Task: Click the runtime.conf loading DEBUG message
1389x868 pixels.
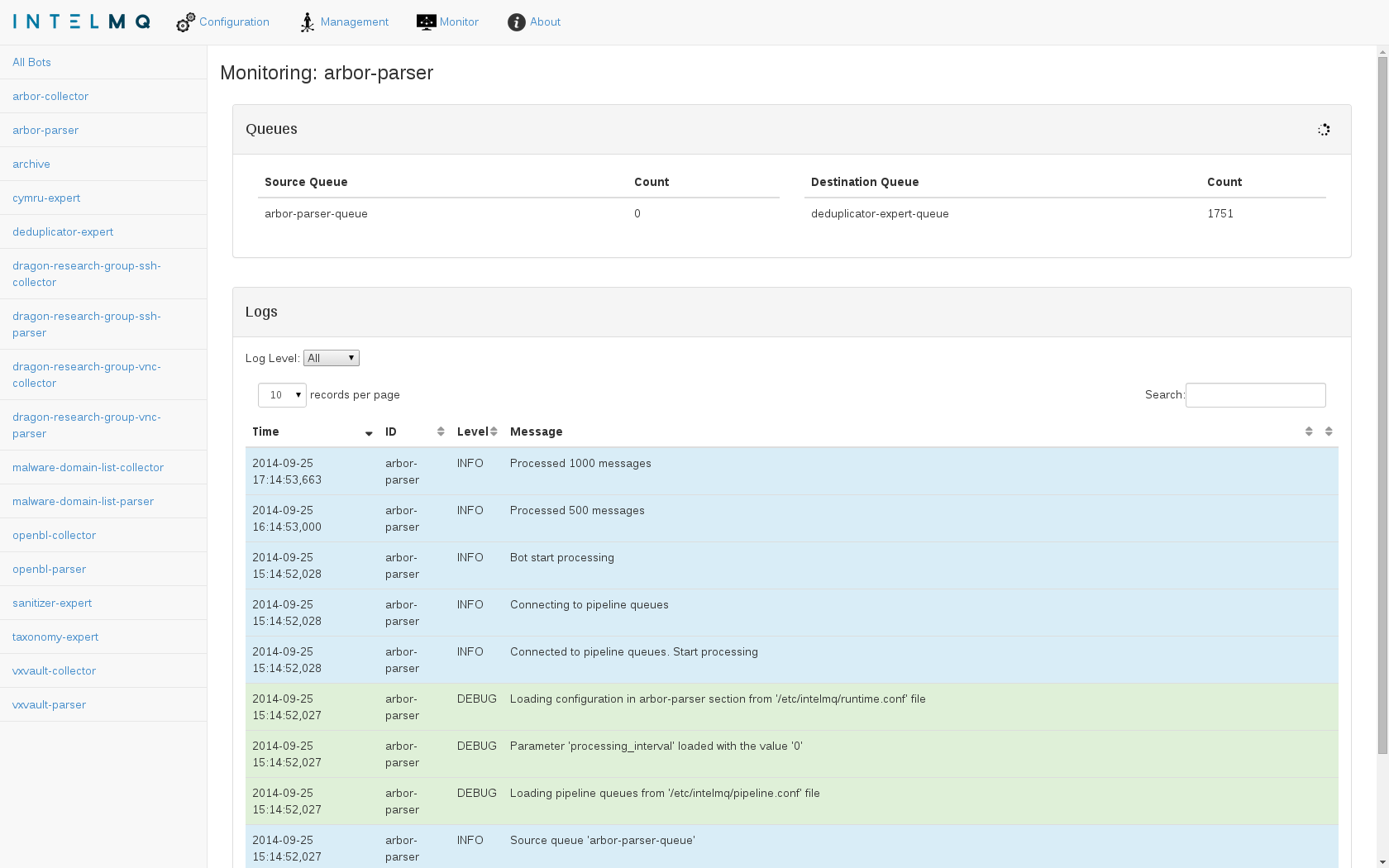Action: pos(718,699)
